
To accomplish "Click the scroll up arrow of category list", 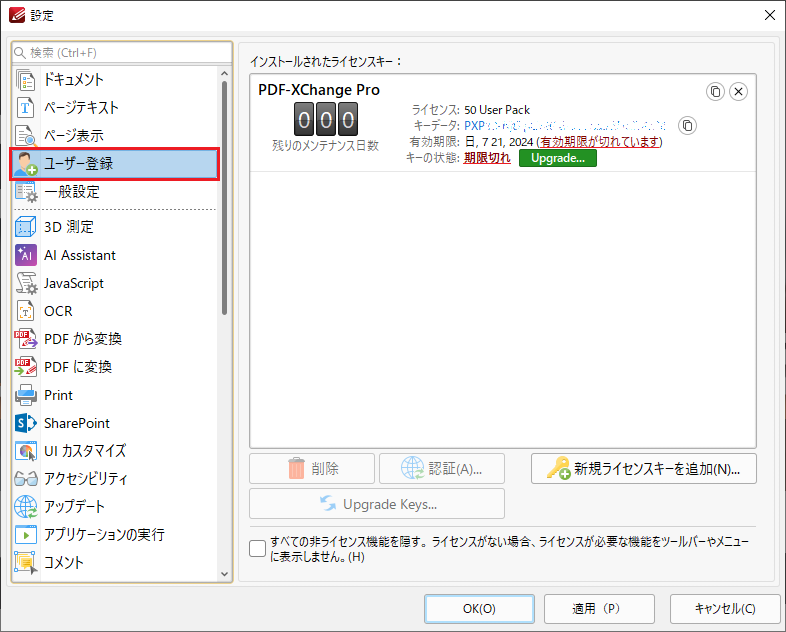I will pos(224,74).
